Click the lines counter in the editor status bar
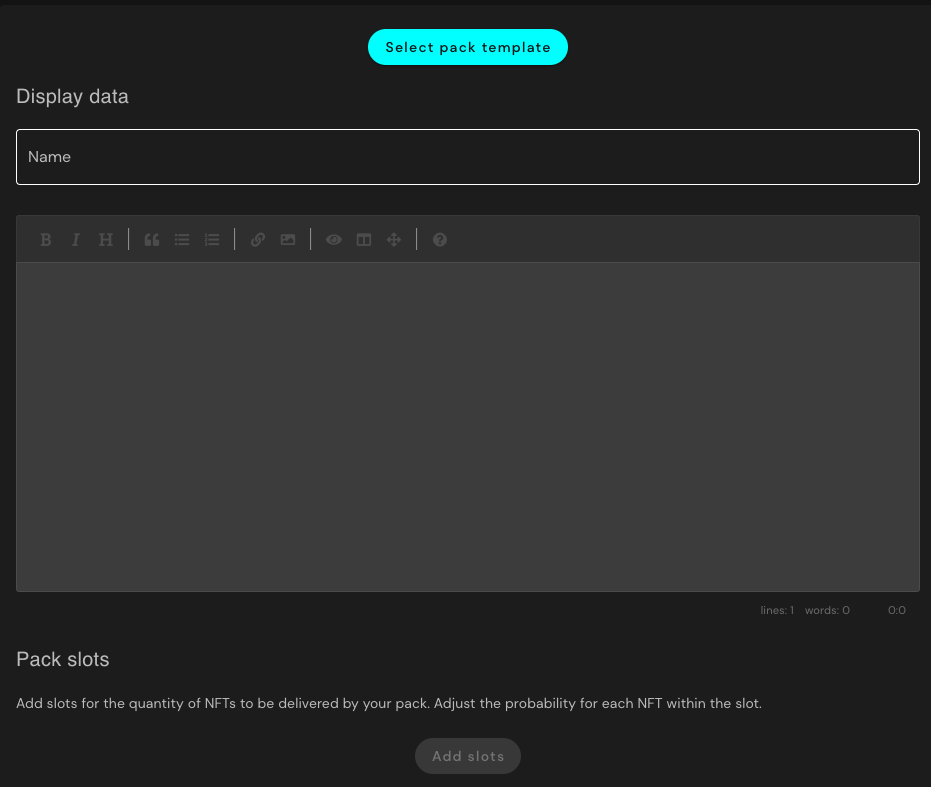Image resolution: width=931 pixels, height=787 pixels. [777, 610]
